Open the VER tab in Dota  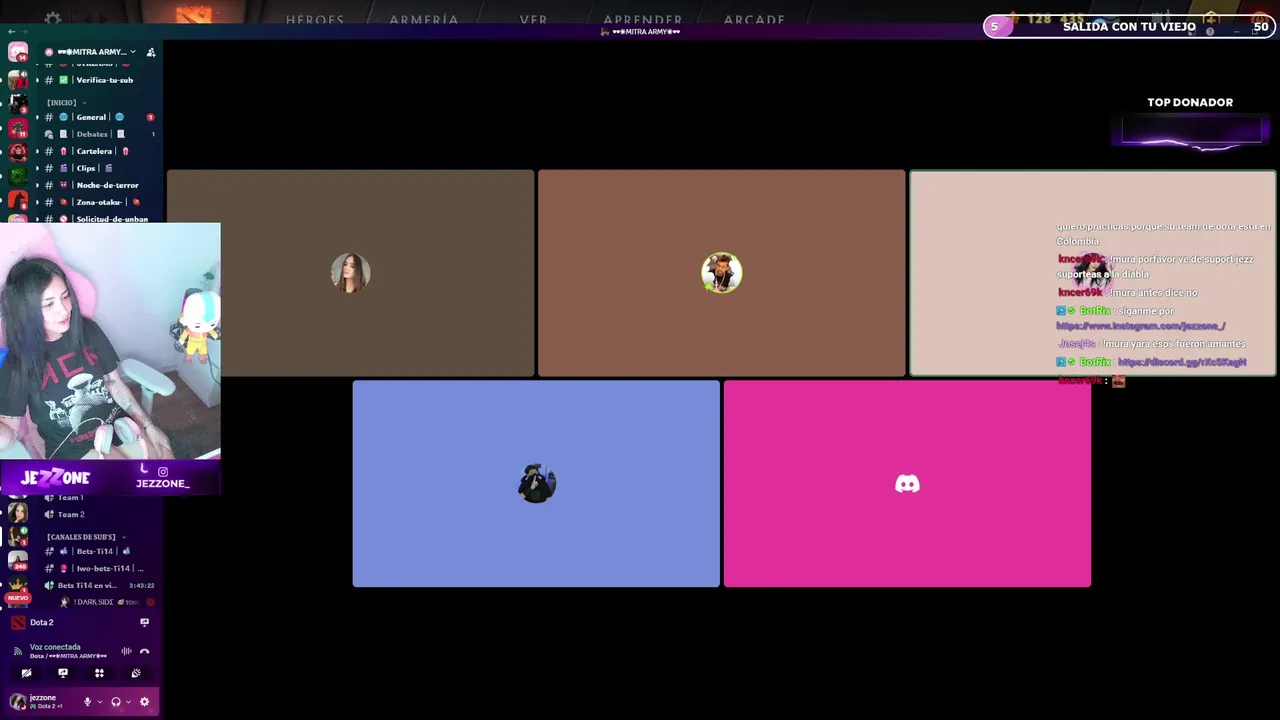coord(533,19)
